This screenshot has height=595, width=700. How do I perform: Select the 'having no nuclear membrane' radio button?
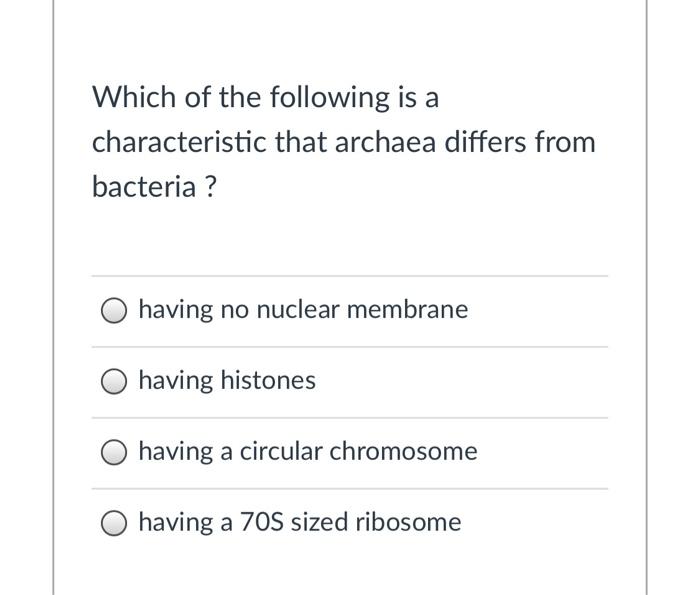tap(114, 310)
